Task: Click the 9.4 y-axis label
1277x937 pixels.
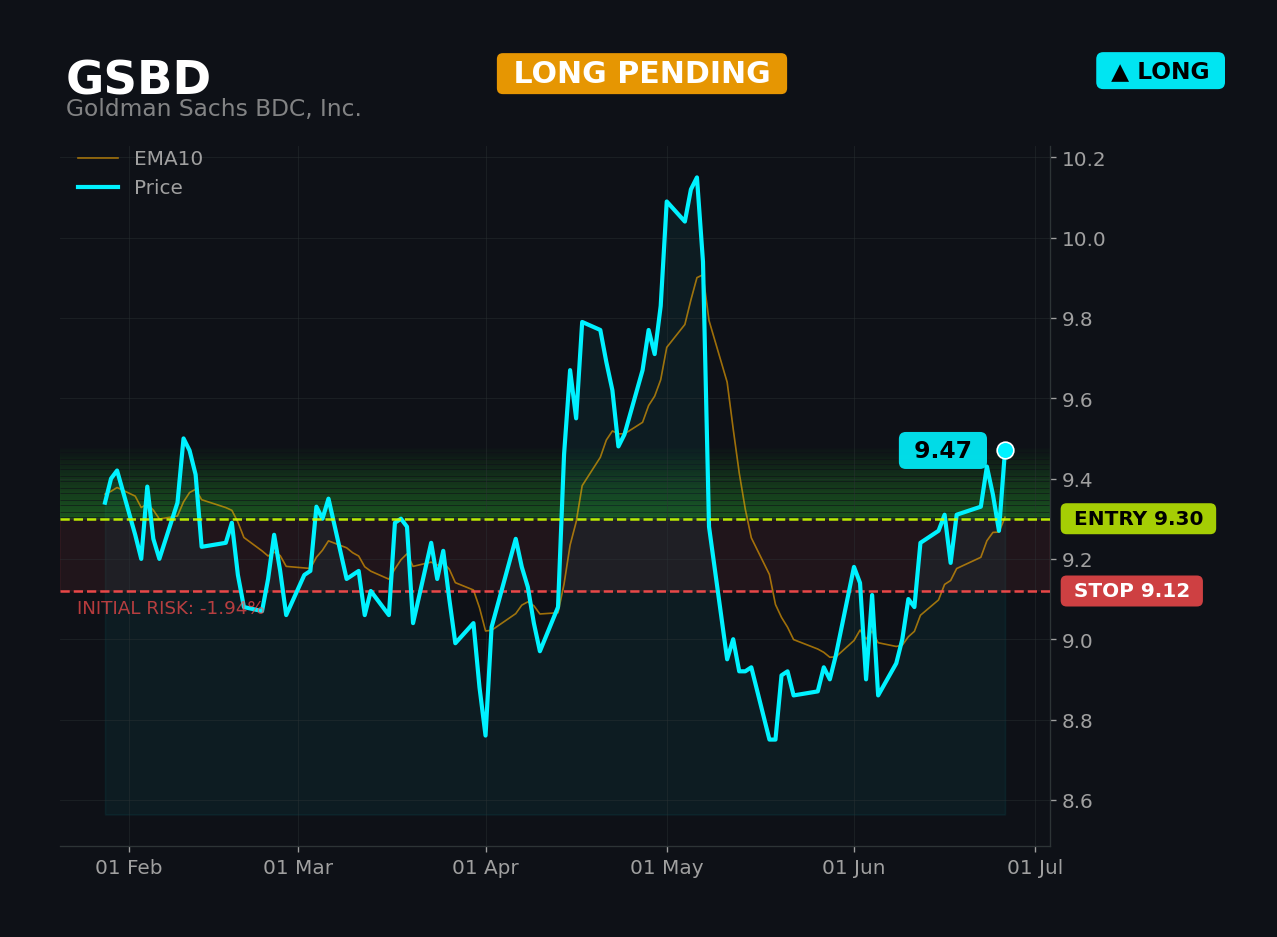Action: (1077, 480)
